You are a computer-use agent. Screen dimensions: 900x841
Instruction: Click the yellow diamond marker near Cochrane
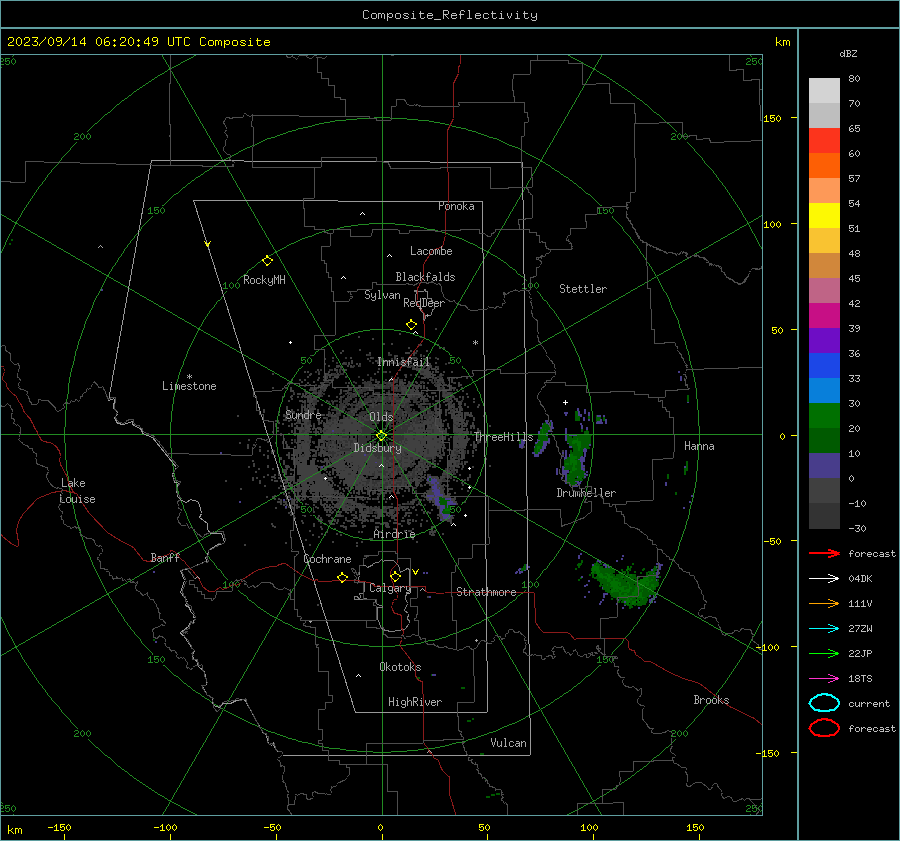[x=343, y=577]
